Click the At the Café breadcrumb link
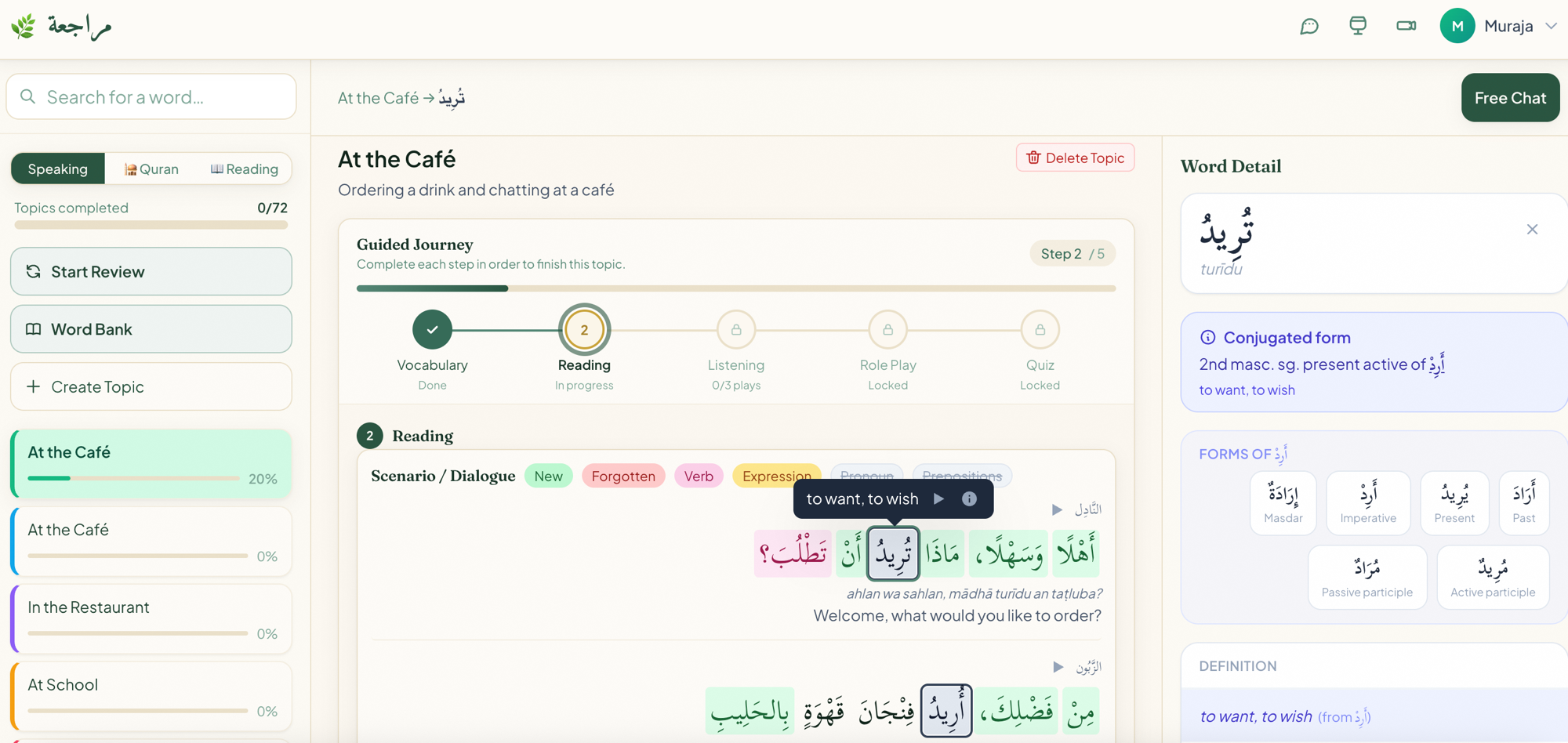Screen dimensions: 1568x743 click(x=378, y=98)
